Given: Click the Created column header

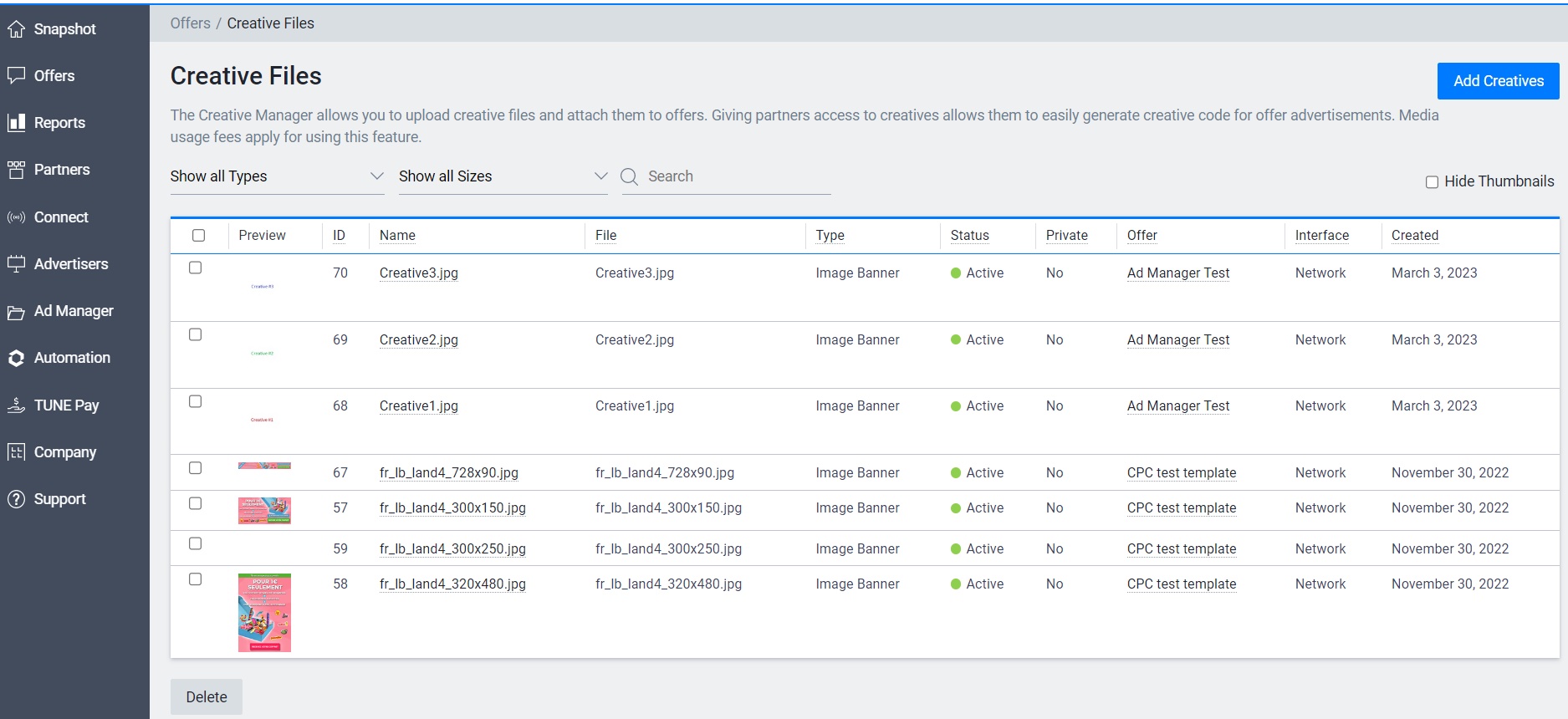Looking at the screenshot, I should [1415, 236].
